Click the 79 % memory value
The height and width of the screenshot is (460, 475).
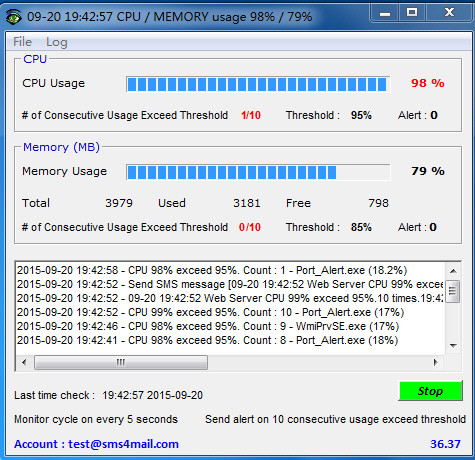pyautogui.click(x=428, y=171)
